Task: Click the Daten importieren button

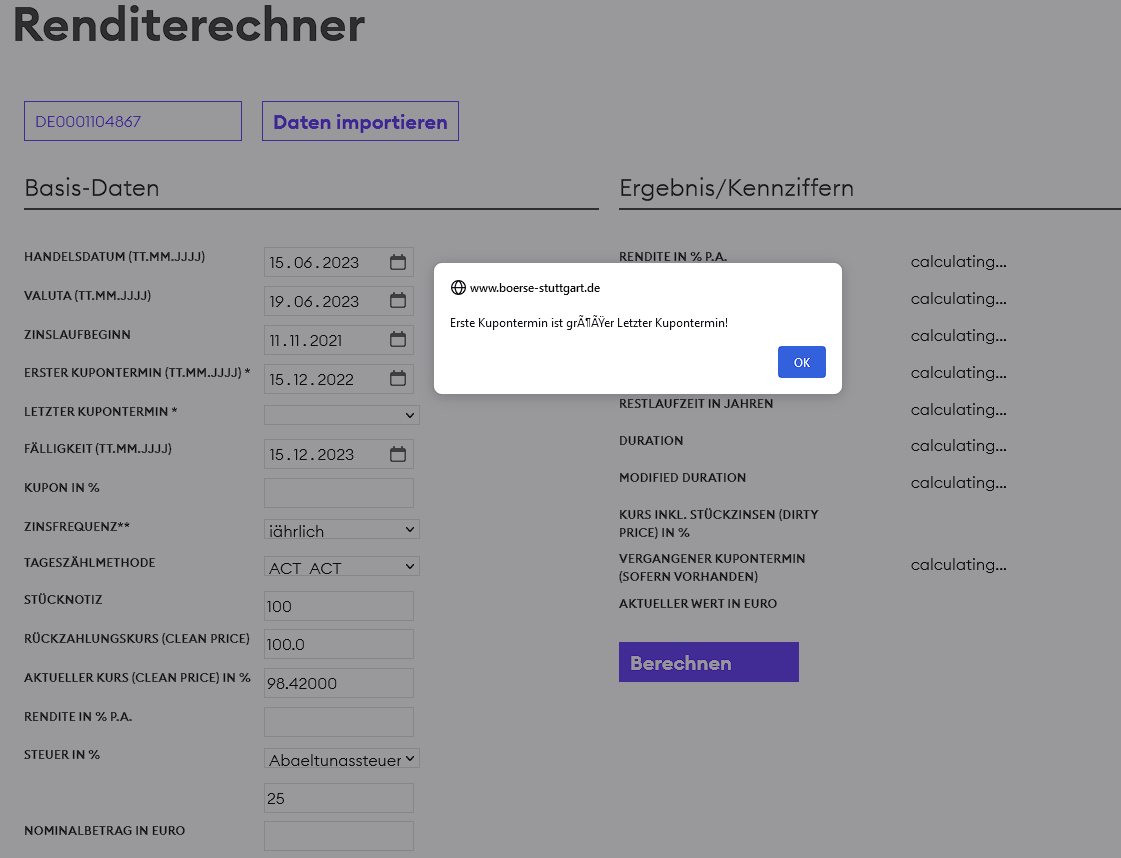Action: click(360, 121)
